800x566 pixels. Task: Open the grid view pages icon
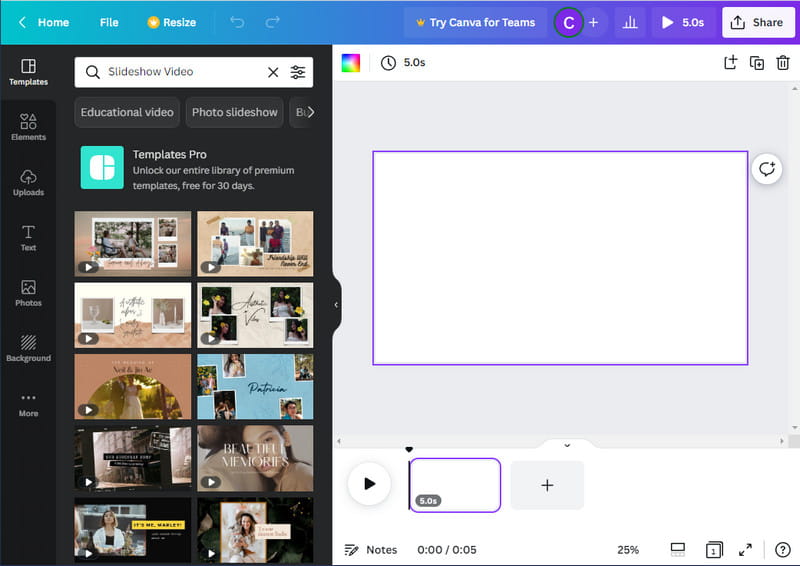tap(713, 550)
